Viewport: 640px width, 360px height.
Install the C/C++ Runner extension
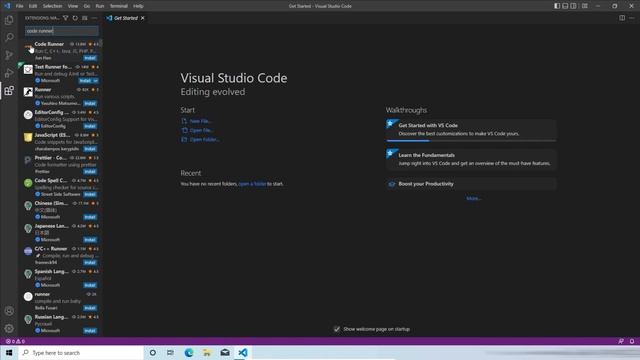(90, 262)
